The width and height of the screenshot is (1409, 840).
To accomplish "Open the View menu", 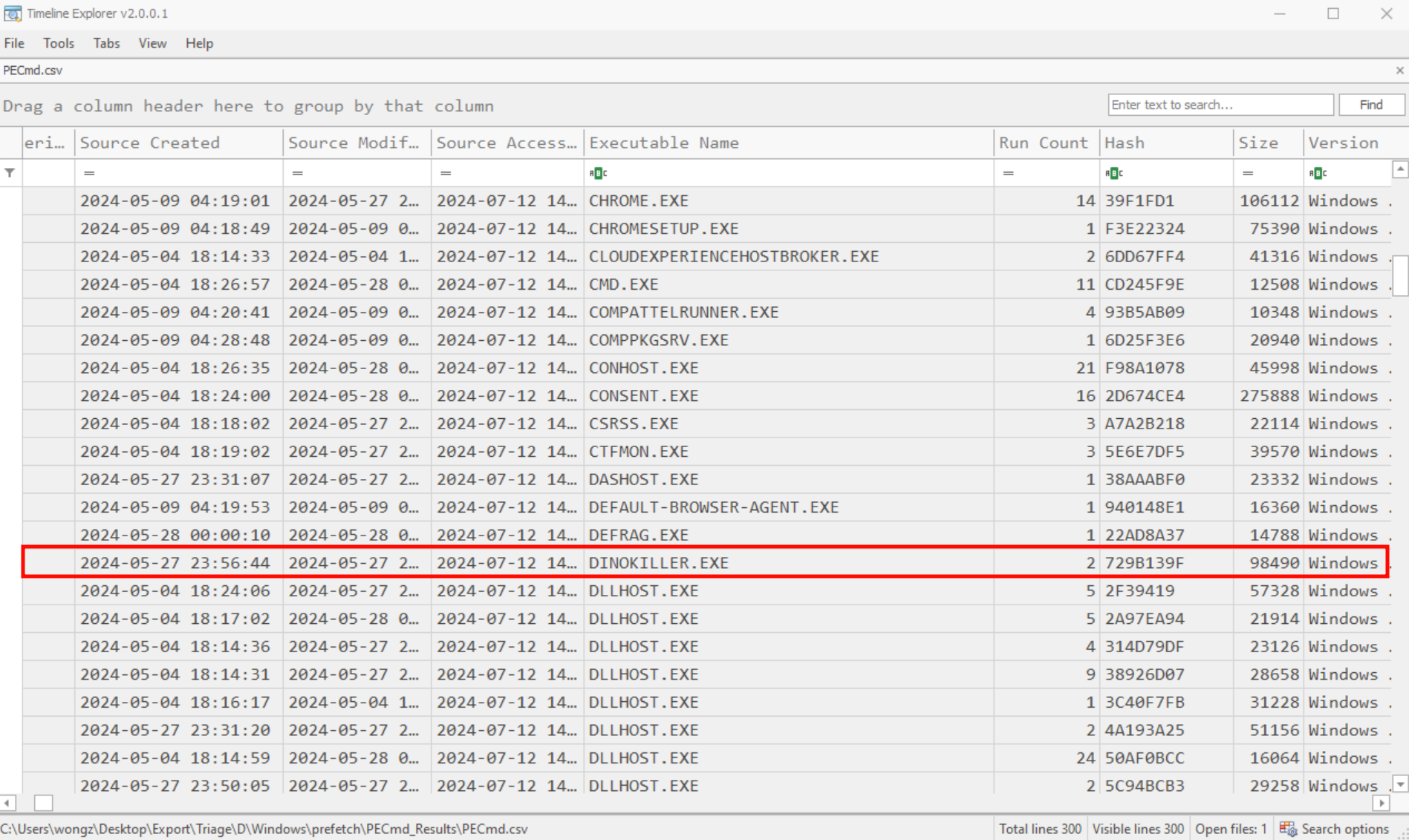I will click(x=152, y=43).
